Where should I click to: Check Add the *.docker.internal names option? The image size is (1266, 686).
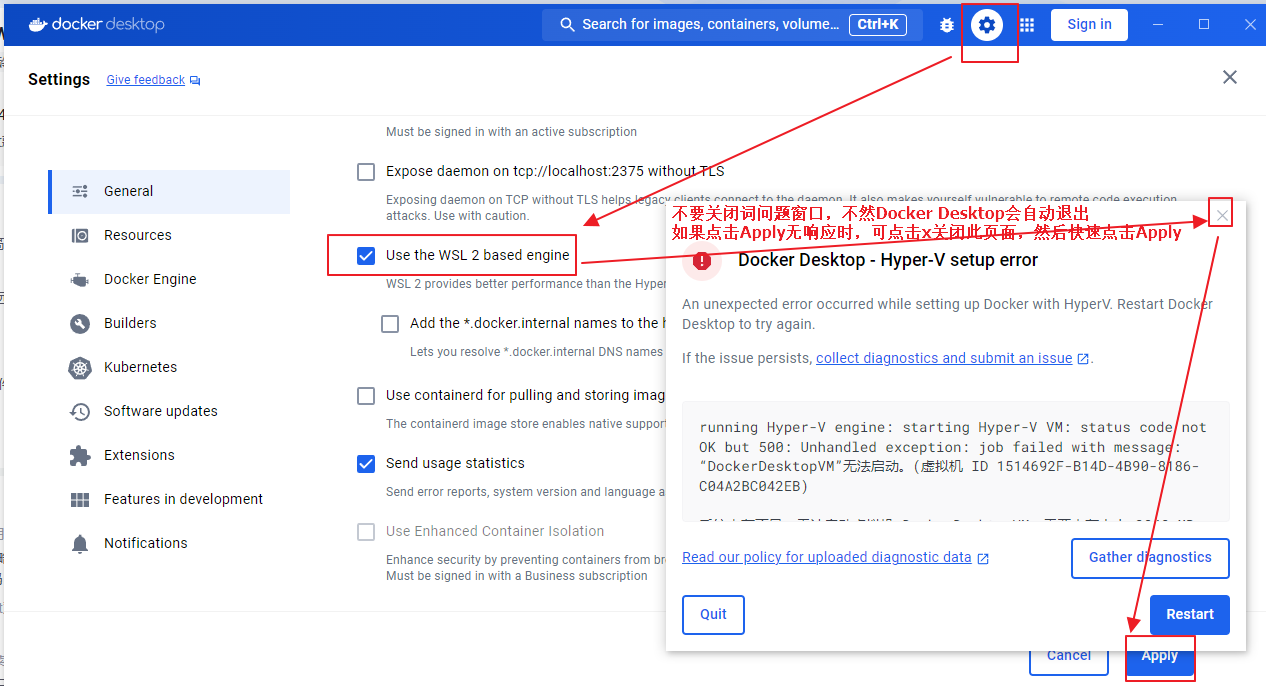tap(390, 324)
